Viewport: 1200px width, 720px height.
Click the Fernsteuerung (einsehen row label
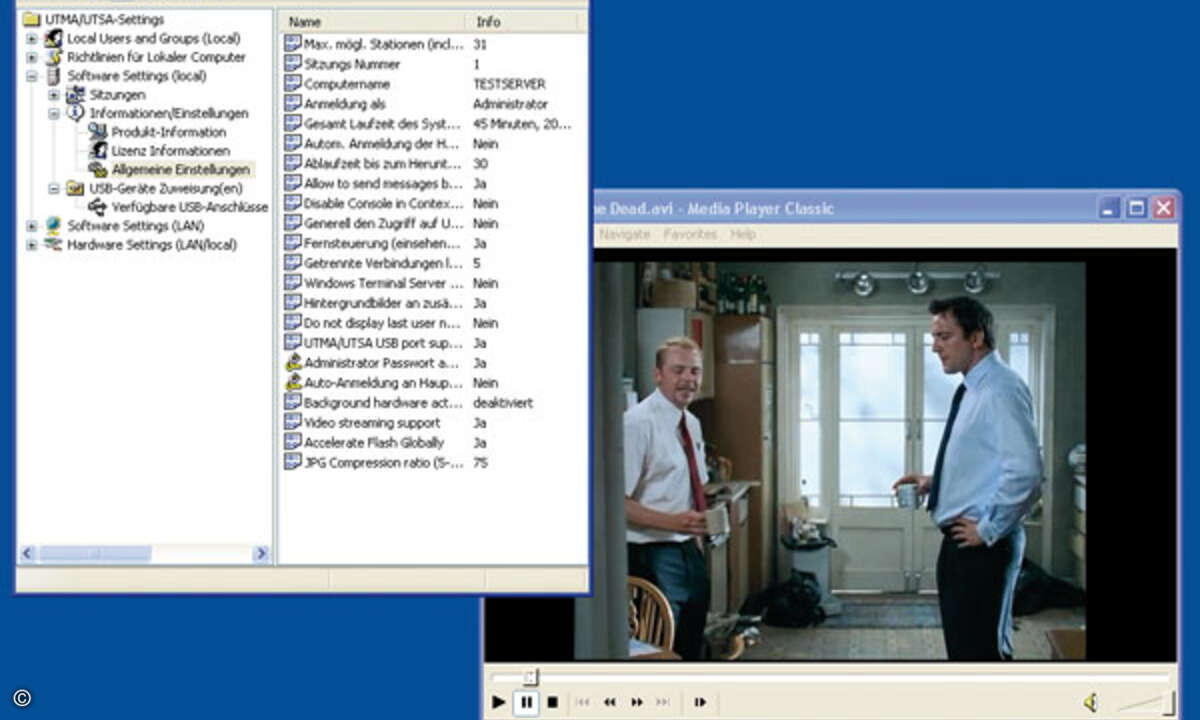pos(382,244)
